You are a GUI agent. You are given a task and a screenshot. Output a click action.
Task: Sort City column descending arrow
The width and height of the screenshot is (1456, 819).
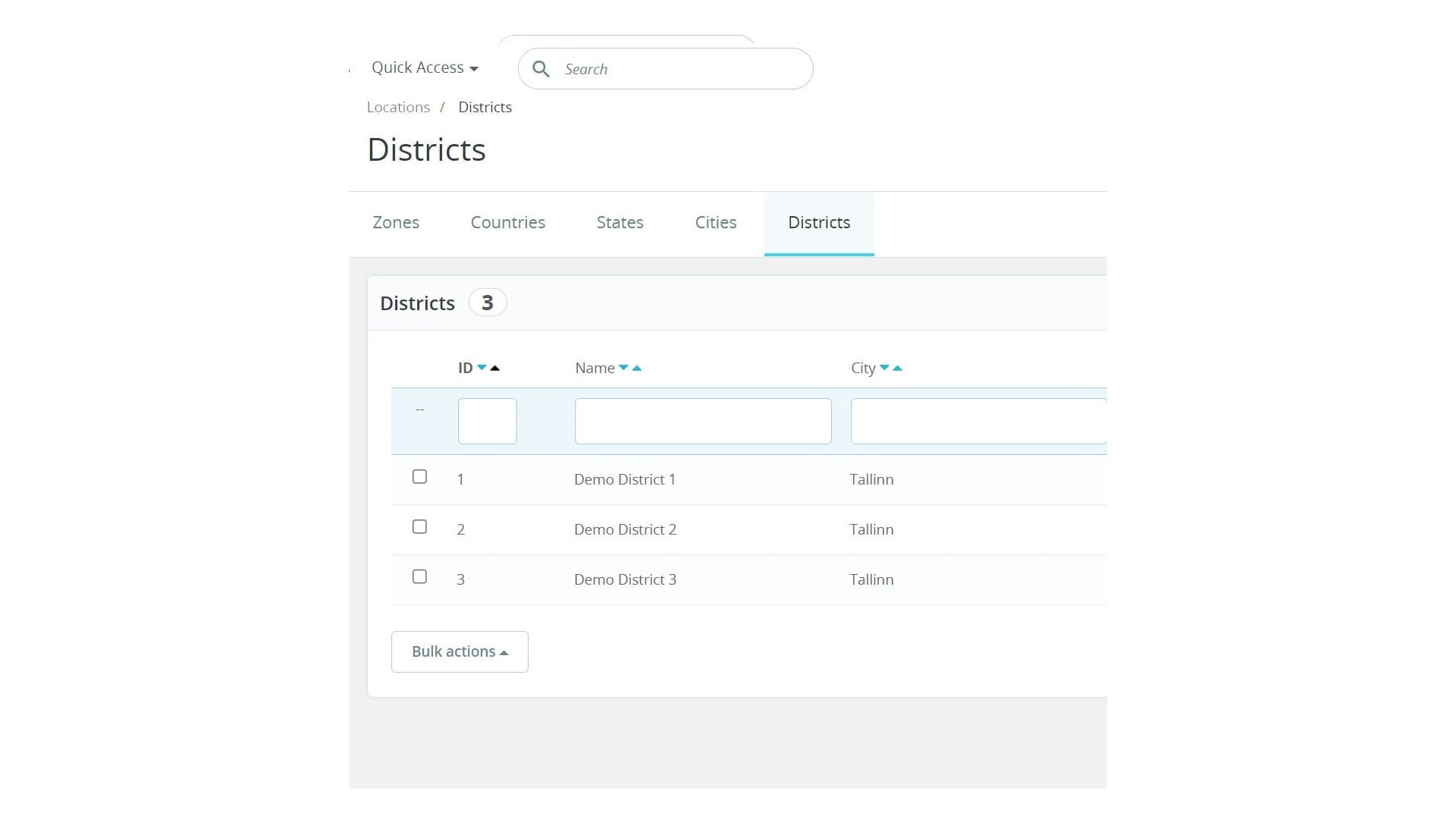point(884,368)
